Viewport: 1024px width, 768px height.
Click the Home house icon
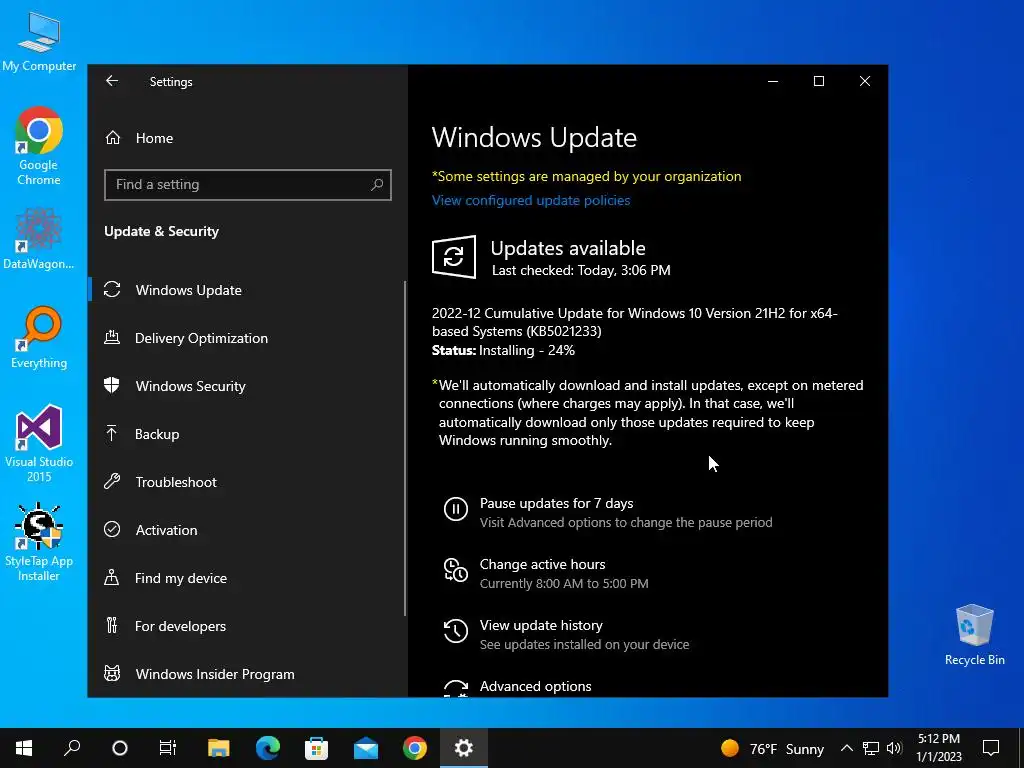tap(113, 138)
